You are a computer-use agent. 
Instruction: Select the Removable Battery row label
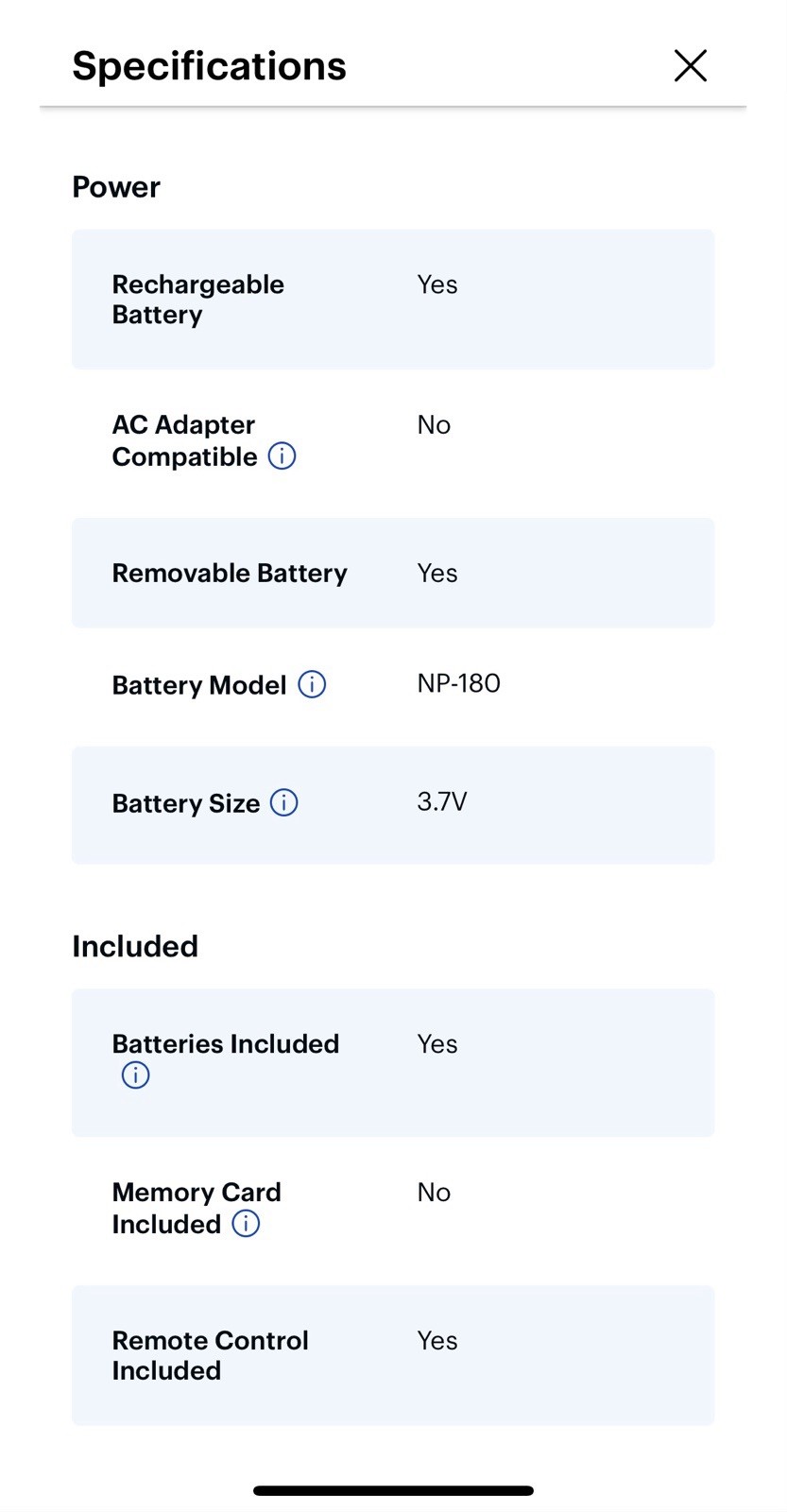[230, 574]
